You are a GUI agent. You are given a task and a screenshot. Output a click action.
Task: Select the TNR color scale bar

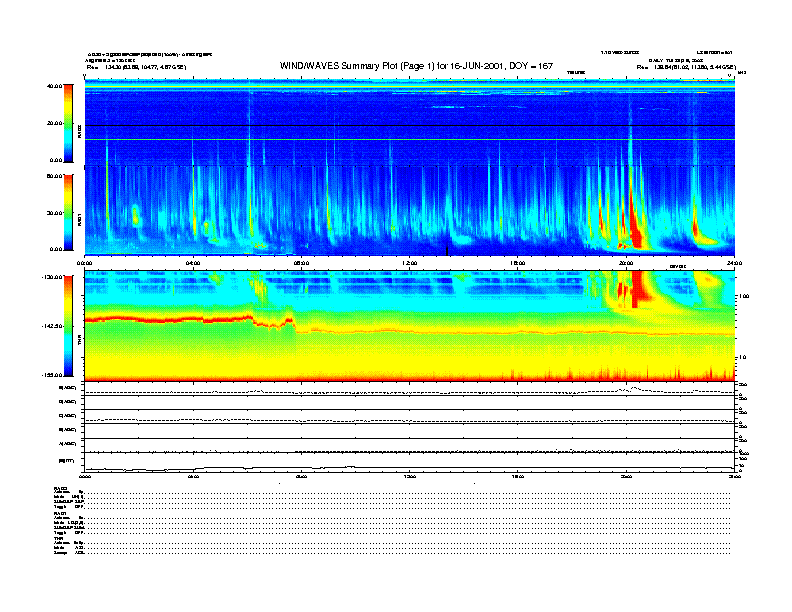[68, 326]
